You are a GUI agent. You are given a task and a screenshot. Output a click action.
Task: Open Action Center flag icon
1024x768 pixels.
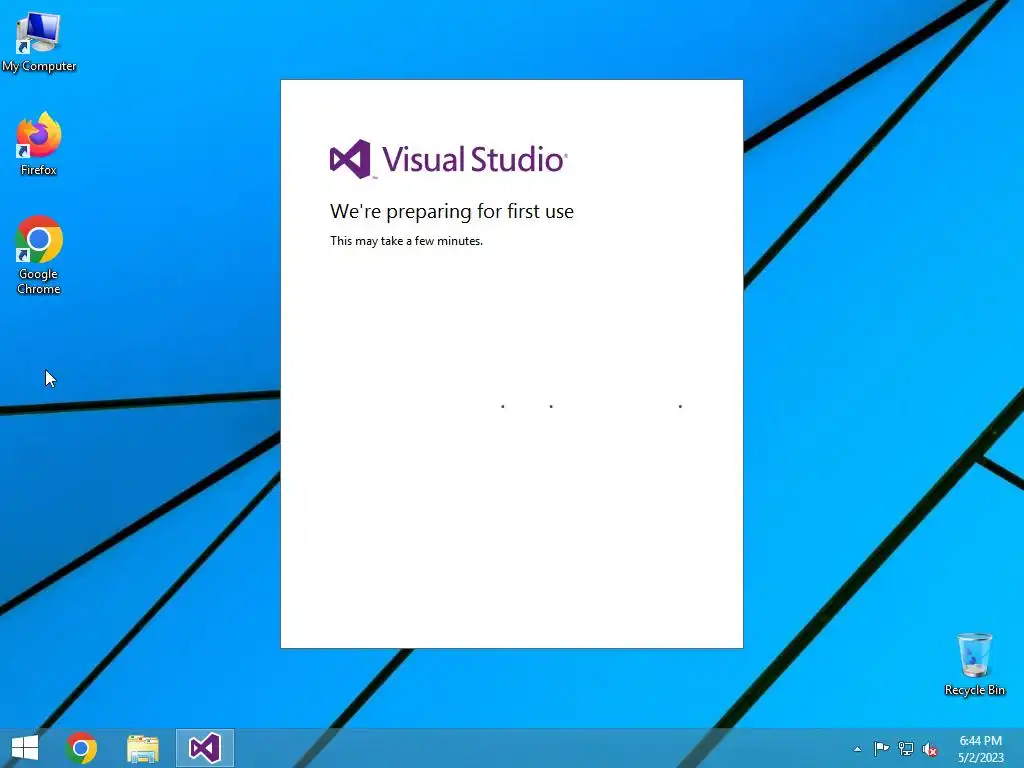click(881, 748)
